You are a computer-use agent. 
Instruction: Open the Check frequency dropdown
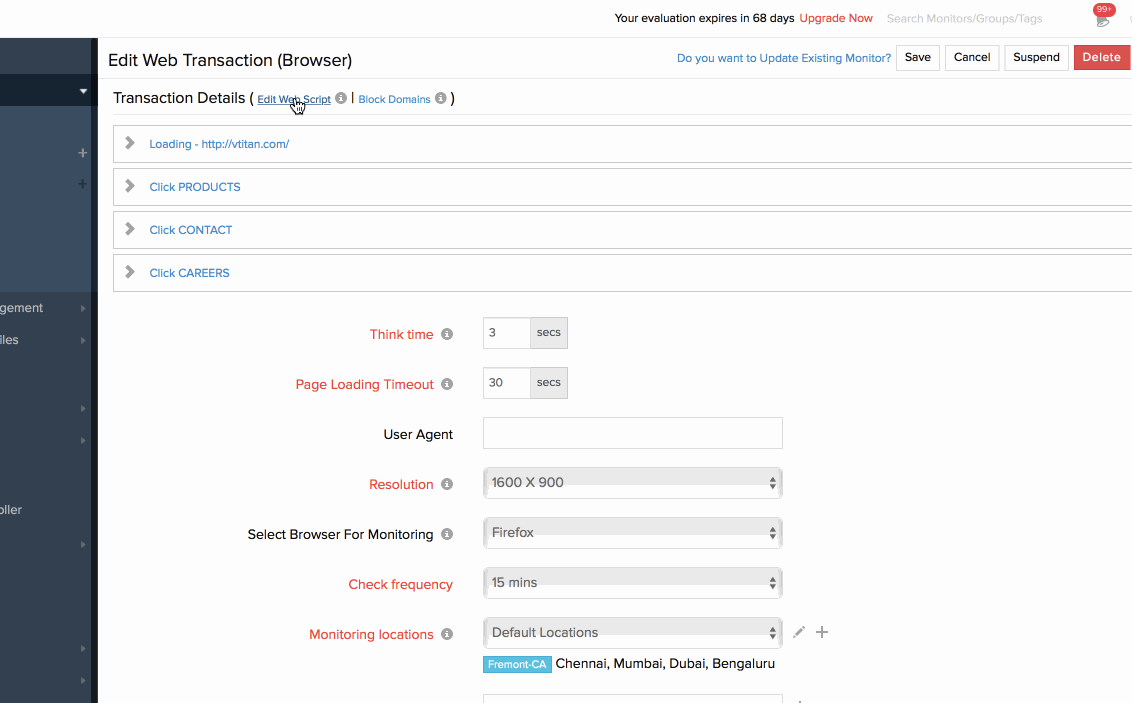point(632,583)
